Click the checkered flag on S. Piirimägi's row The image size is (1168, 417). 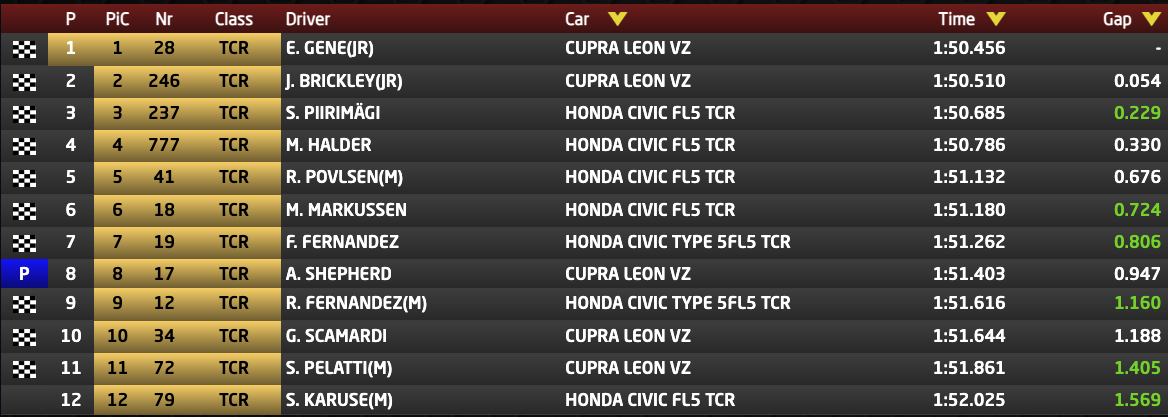23,114
